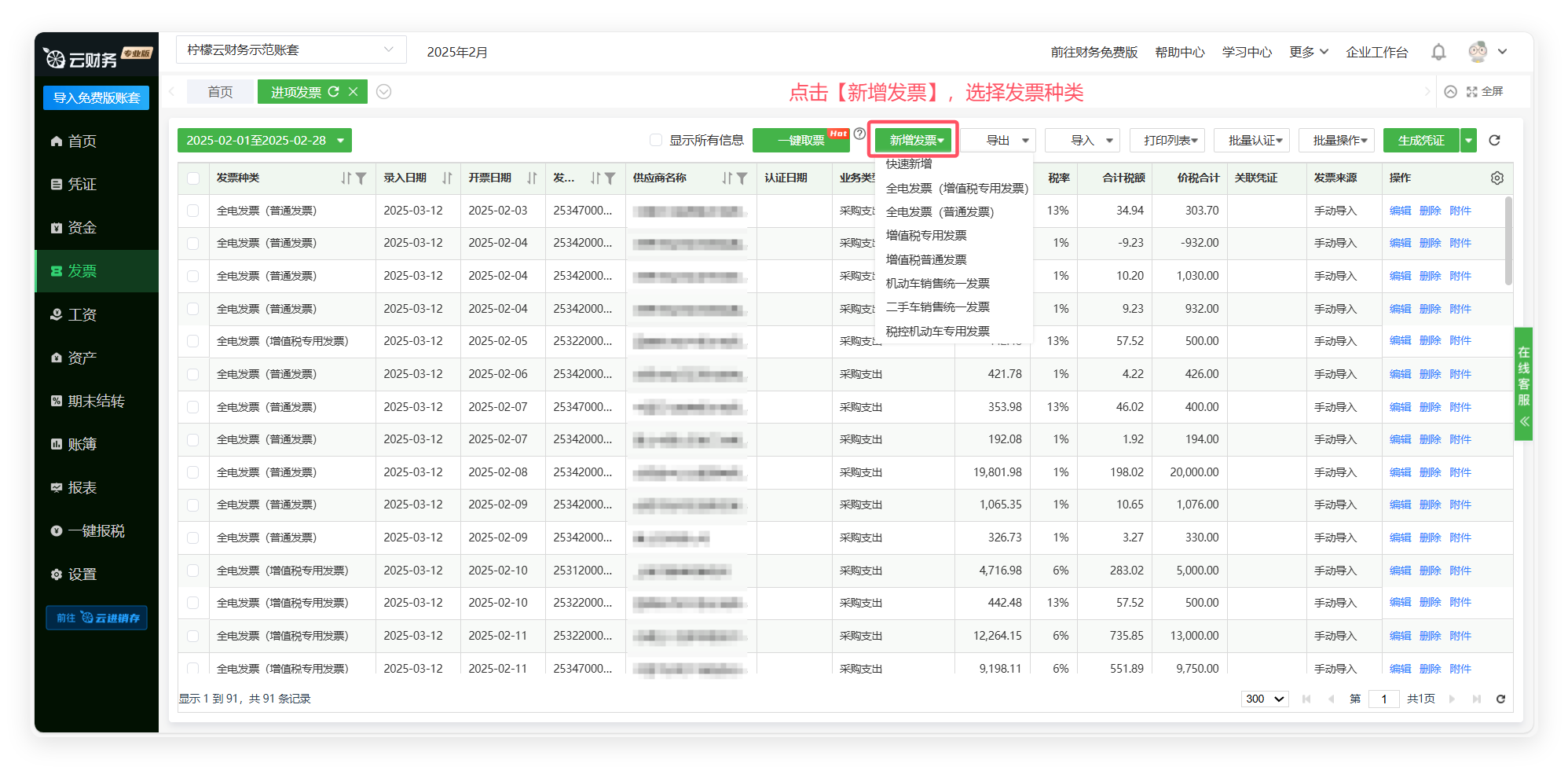Check the first invoice row checkbox
The image size is (1568, 767).
(x=193, y=211)
